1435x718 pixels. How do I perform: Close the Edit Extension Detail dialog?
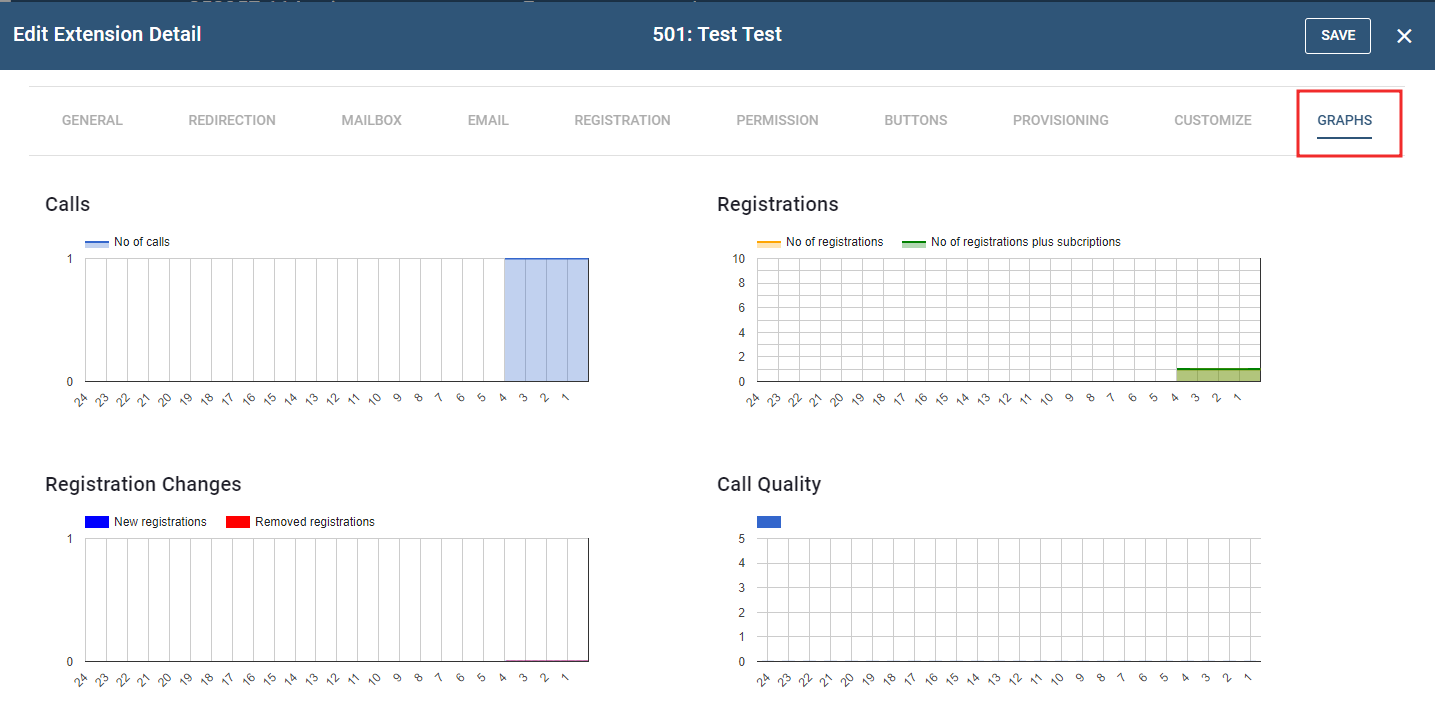(1404, 36)
